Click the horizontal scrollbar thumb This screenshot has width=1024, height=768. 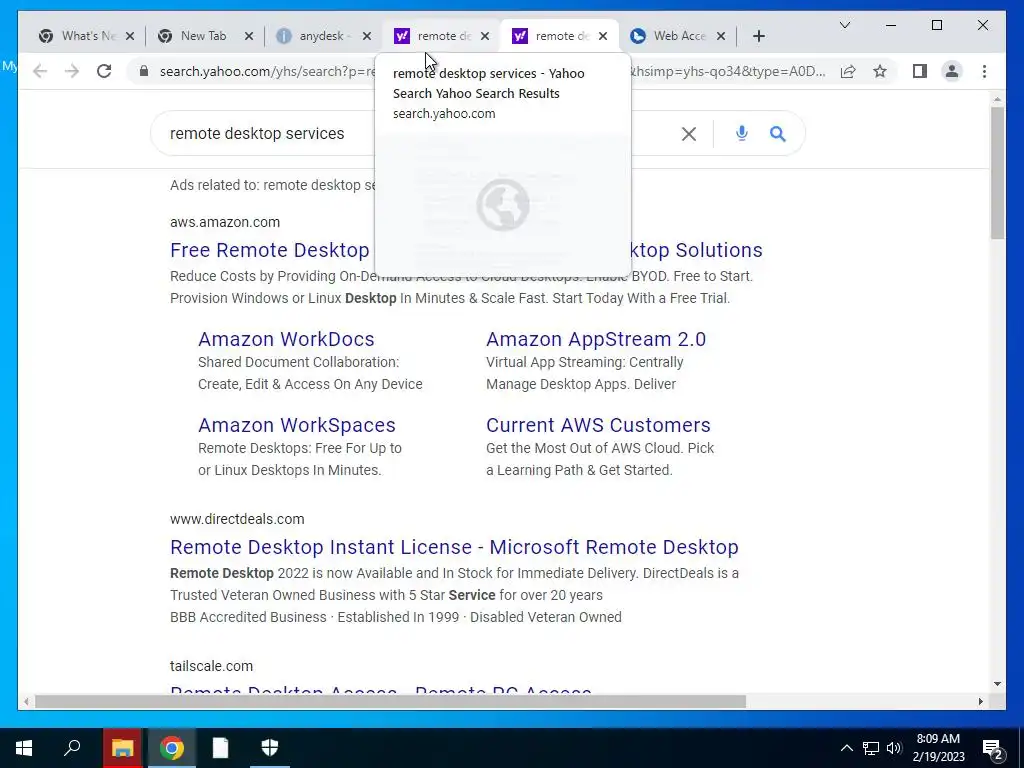tap(390, 701)
